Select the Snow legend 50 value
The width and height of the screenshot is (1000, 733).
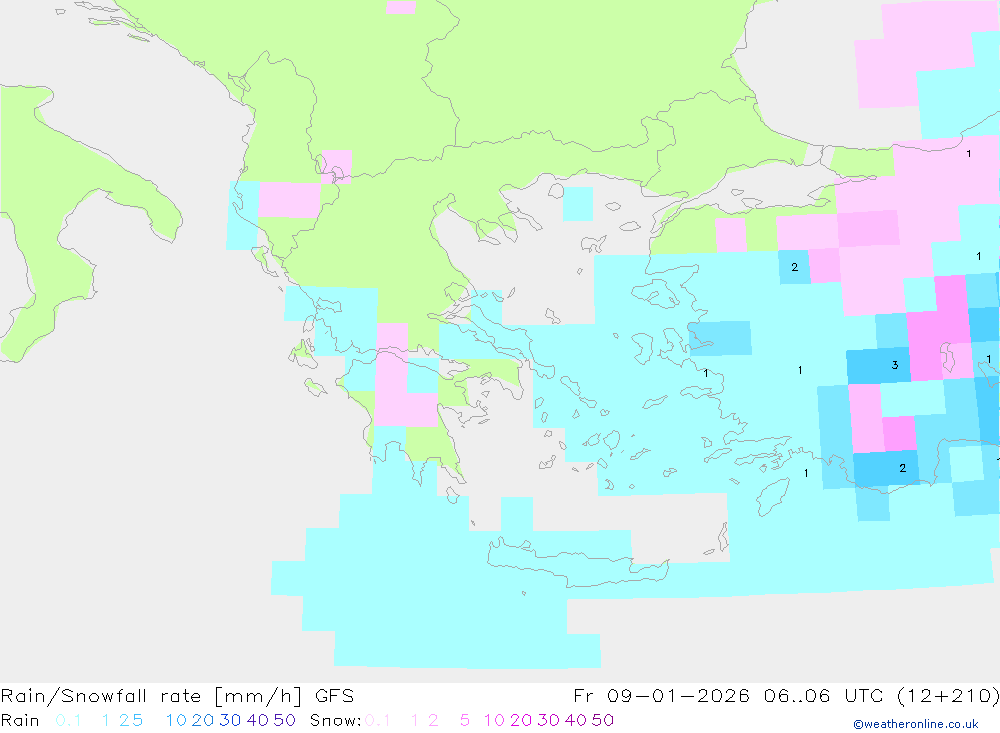coord(603,720)
